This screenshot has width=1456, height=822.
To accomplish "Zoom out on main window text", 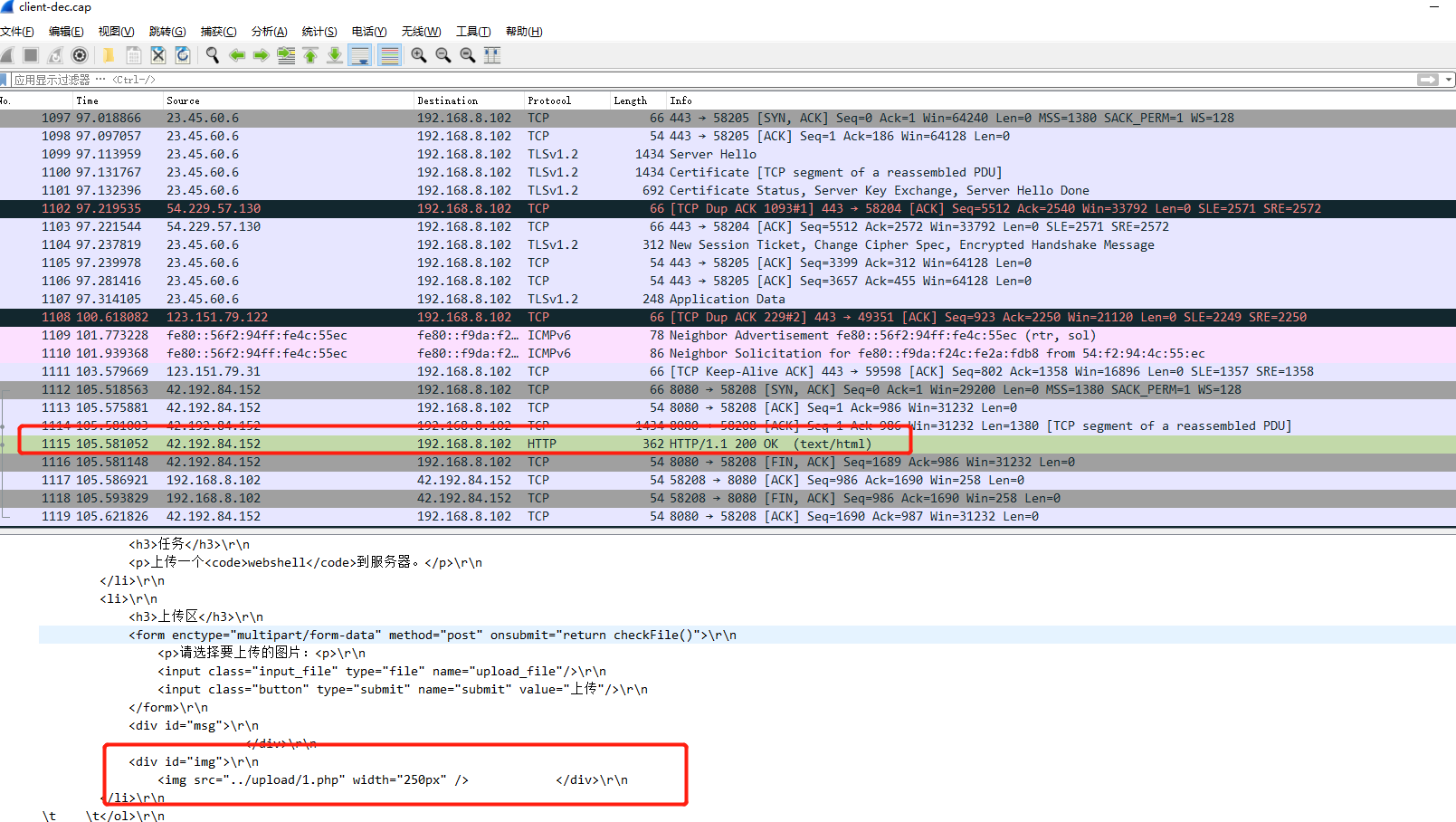I will point(443,55).
